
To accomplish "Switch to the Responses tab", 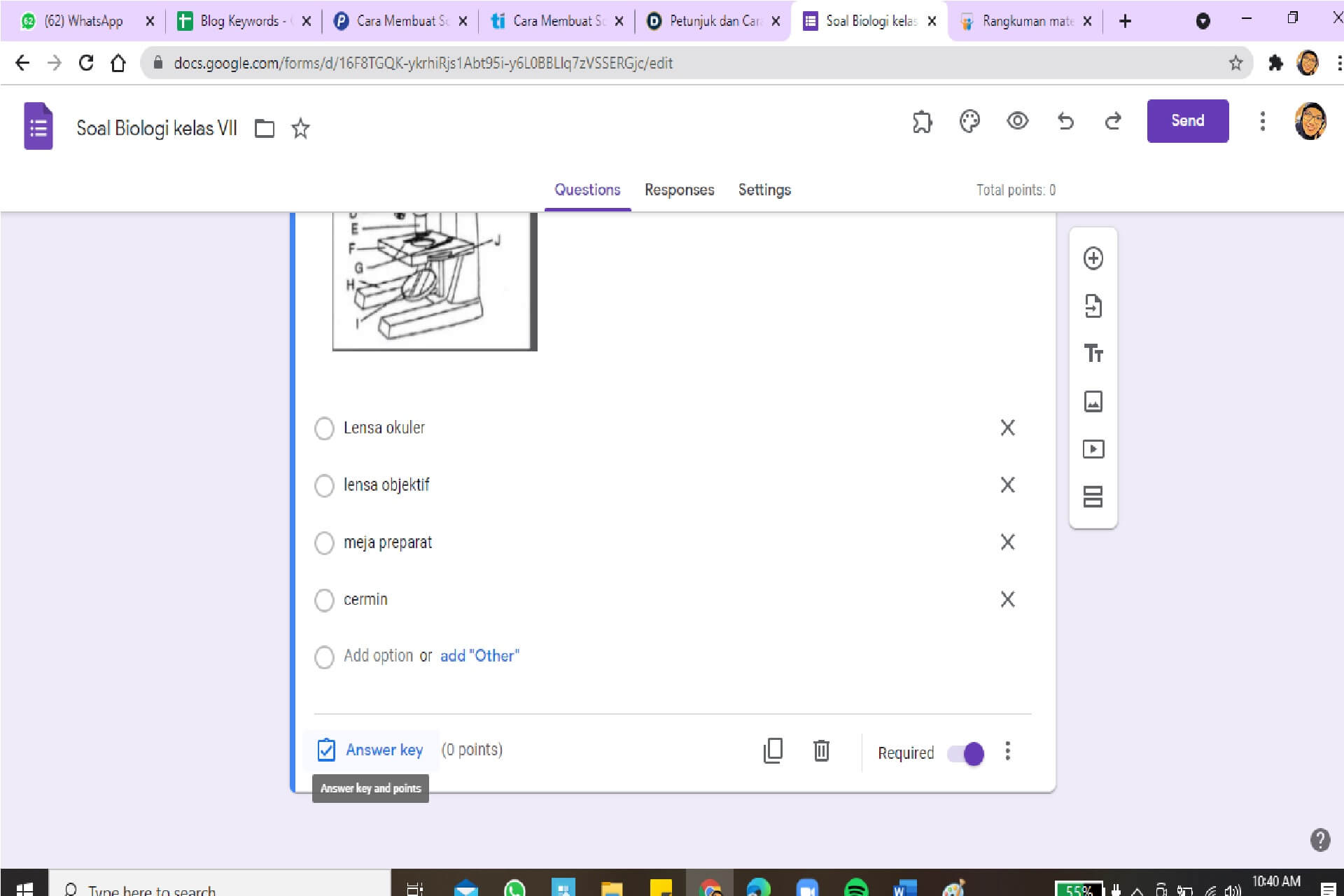I will coord(679,190).
